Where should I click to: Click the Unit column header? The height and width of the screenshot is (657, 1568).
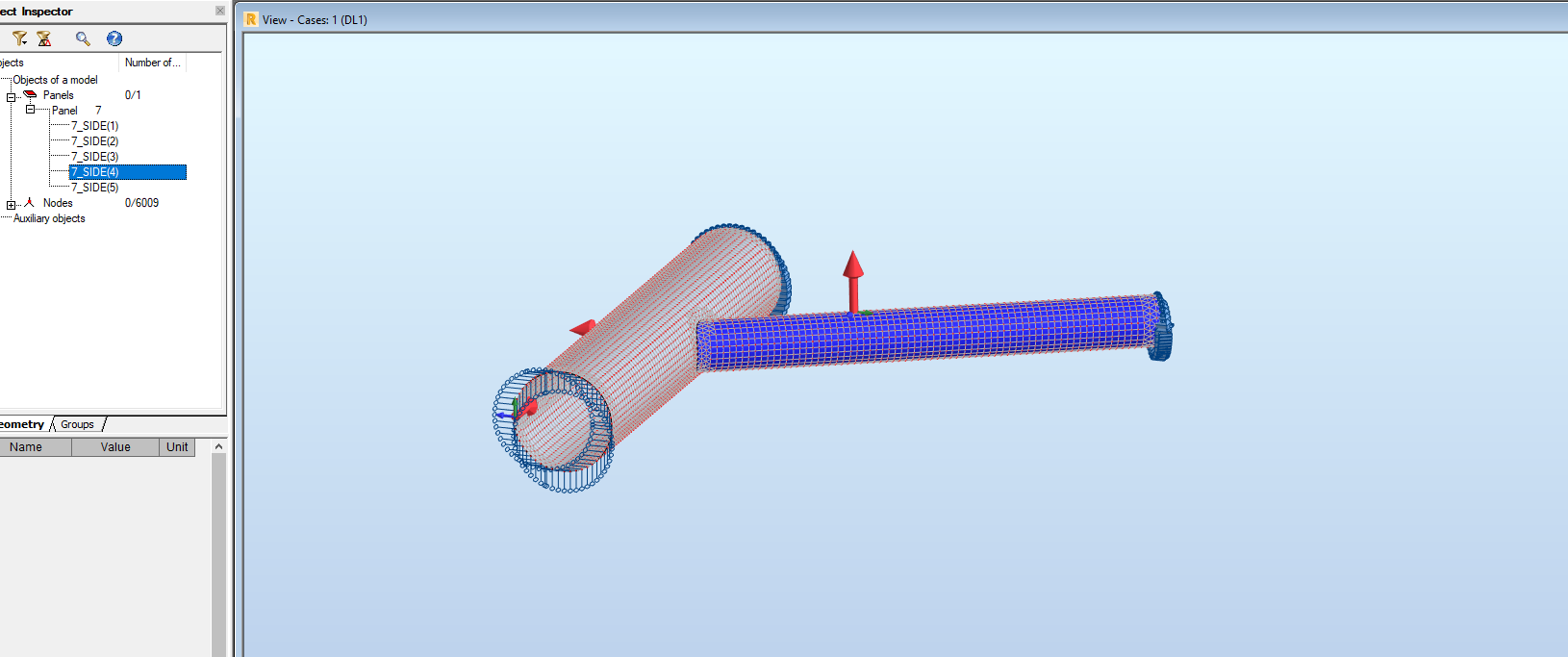(177, 447)
